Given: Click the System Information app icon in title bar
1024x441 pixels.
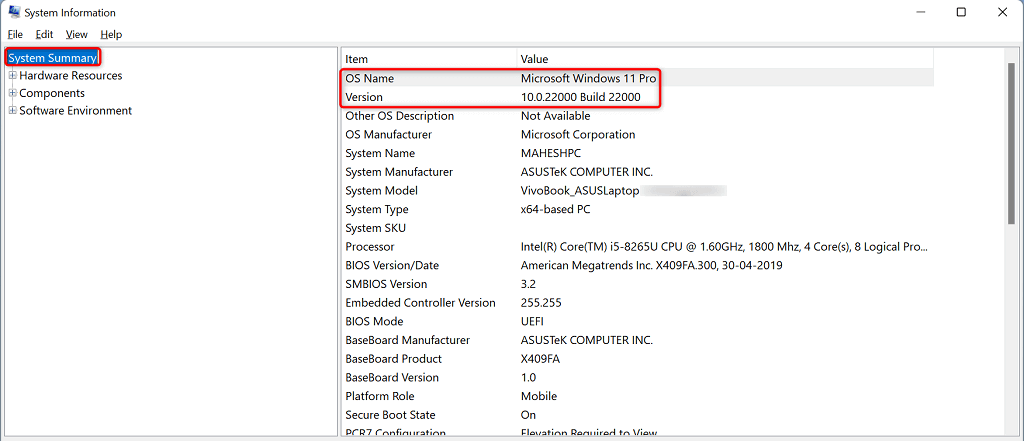Looking at the screenshot, I should [x=12, y=12].
